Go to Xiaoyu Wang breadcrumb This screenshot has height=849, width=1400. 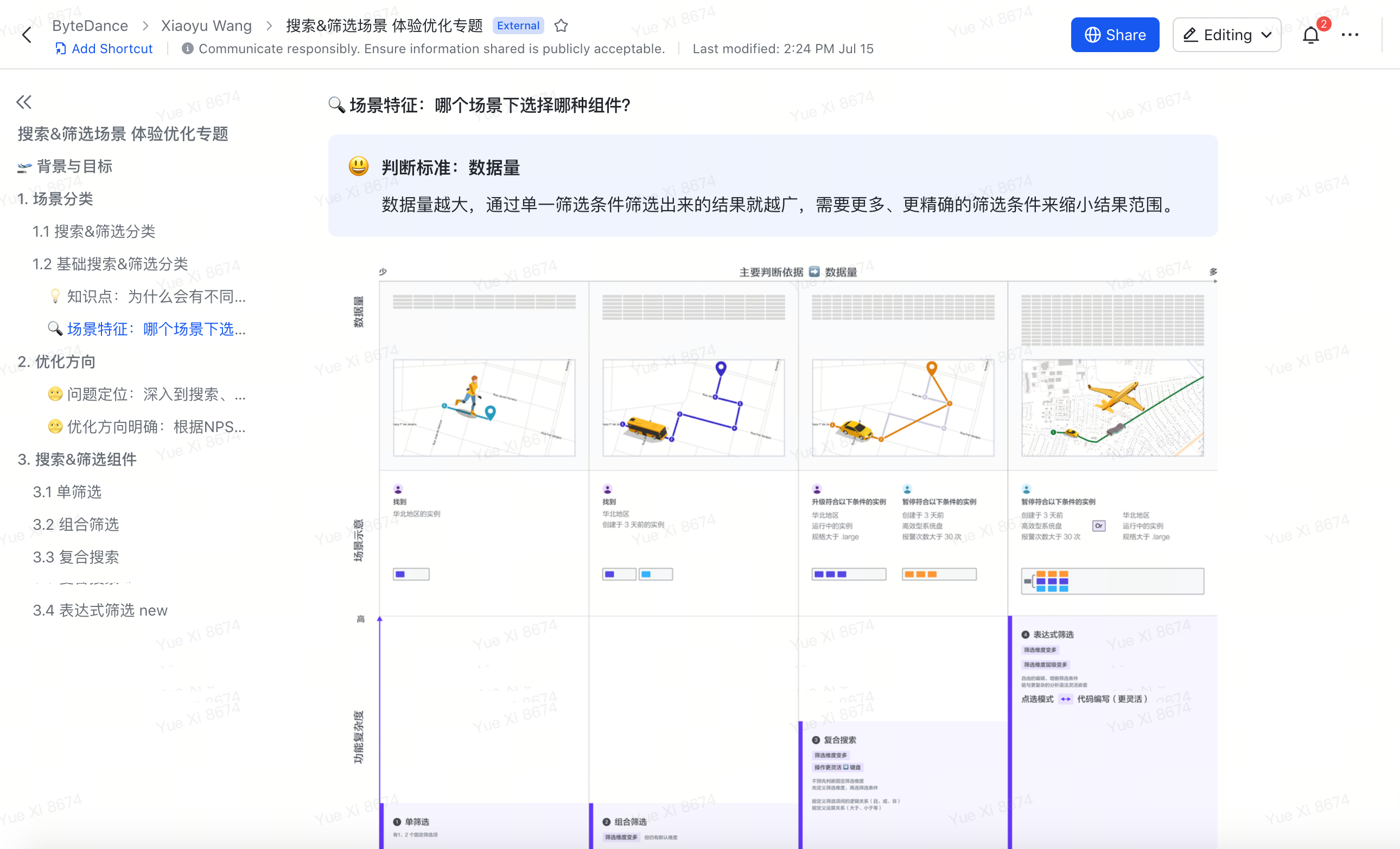click(x=206, y=26)
